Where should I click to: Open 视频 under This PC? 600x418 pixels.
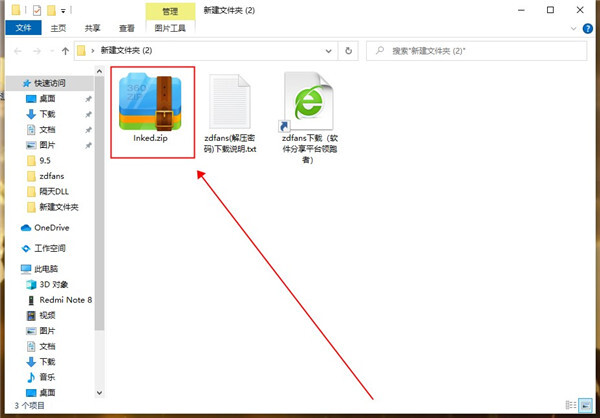click(47, 315)
